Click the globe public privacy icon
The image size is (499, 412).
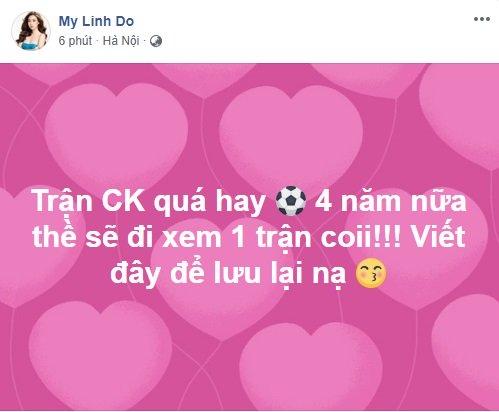pyautogui.click(x=156, y=41)
